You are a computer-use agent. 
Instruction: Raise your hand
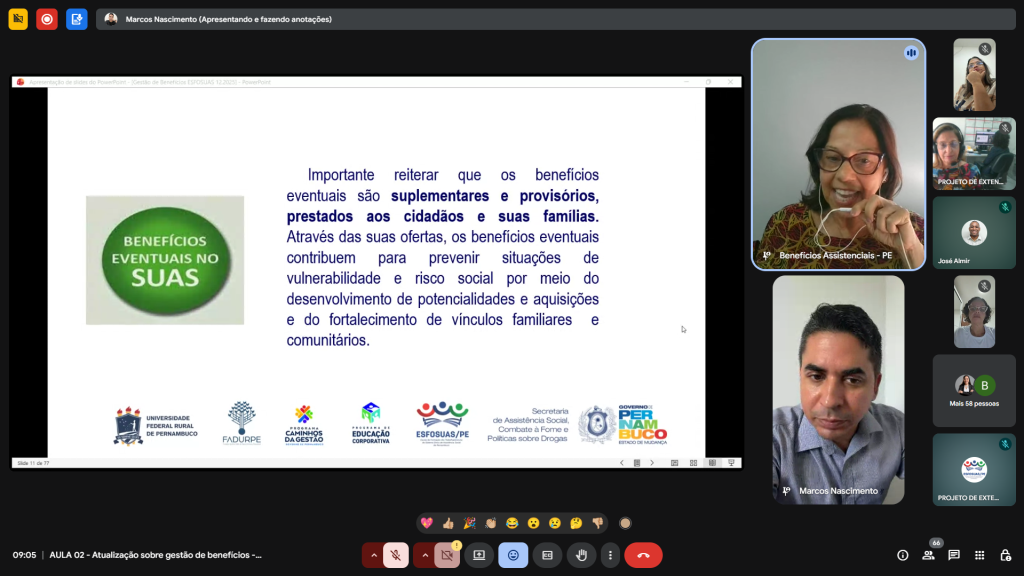[581, 555]
